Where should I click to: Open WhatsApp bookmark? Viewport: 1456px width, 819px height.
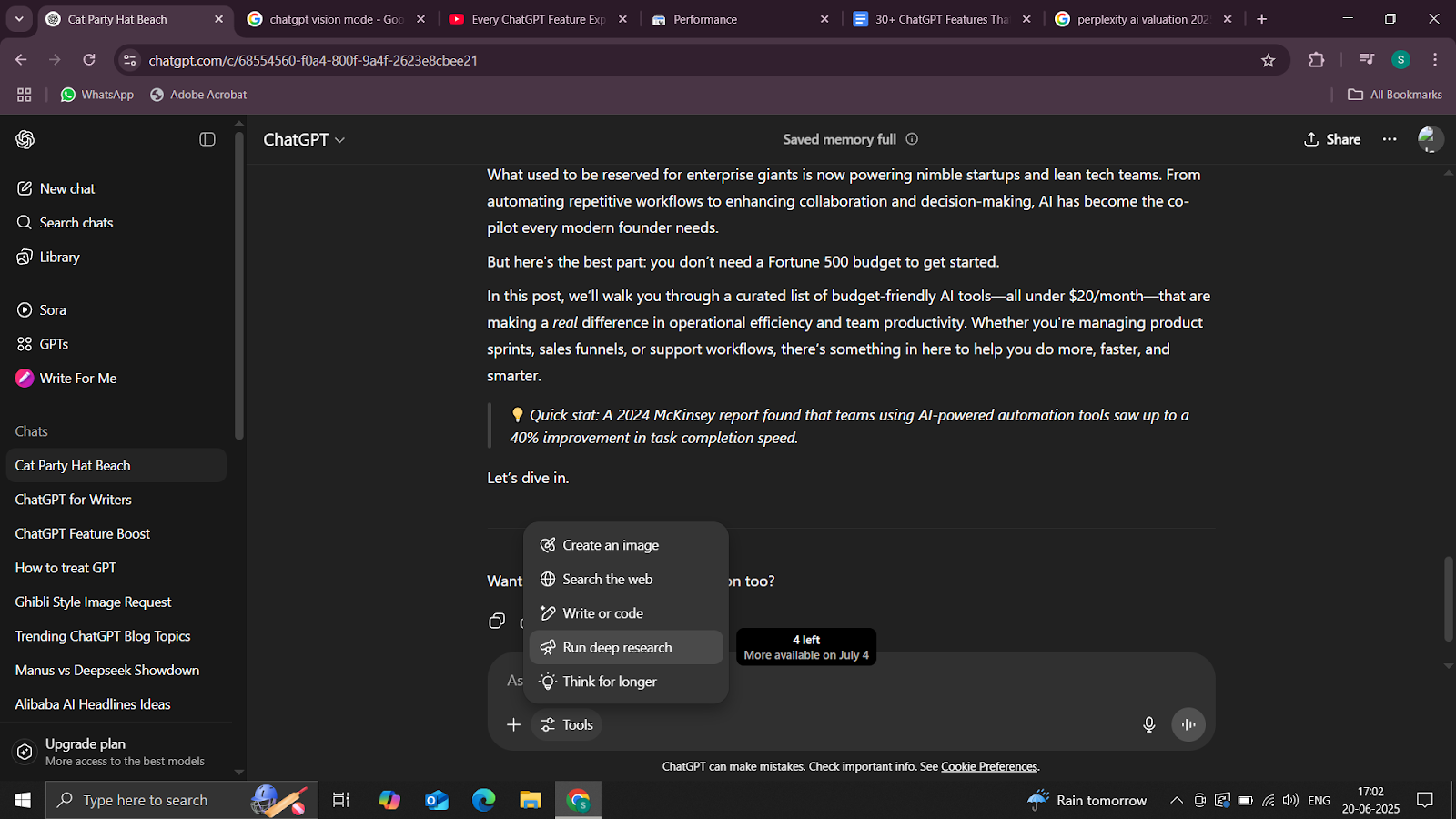tap(96, 95)
